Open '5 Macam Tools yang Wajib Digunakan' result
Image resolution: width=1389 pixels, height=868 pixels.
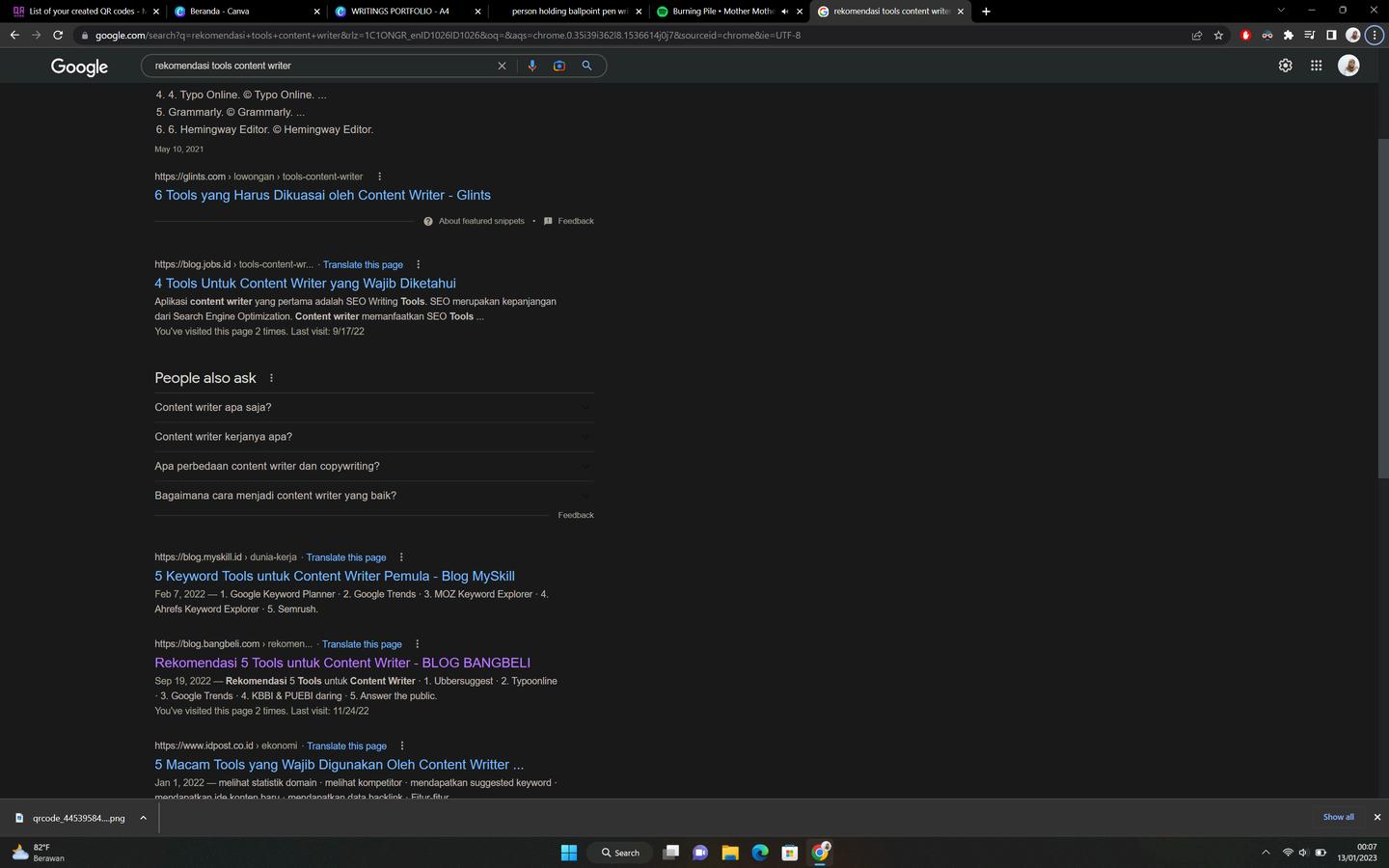click(339, 765)
